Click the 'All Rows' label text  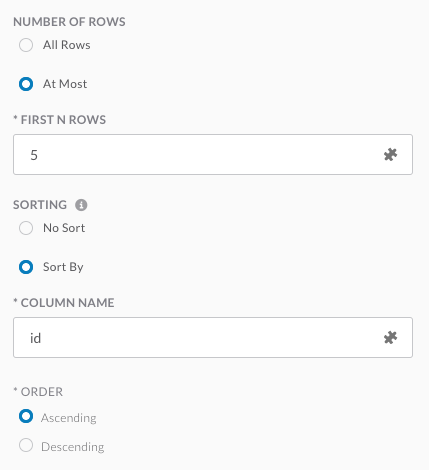pos(67,45)
